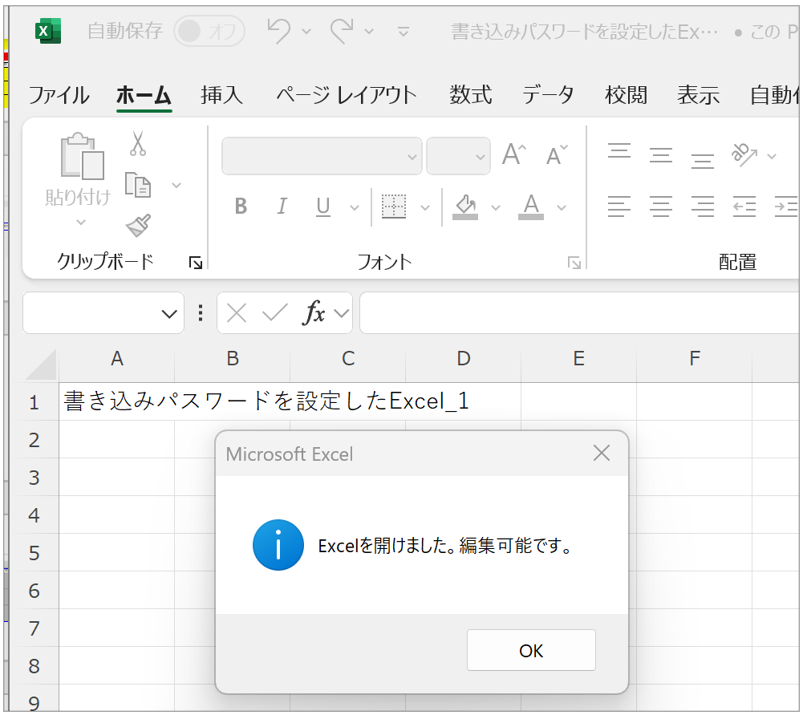
Task: Switch to the 挿入 (Insert) tab
Action: 221,95
